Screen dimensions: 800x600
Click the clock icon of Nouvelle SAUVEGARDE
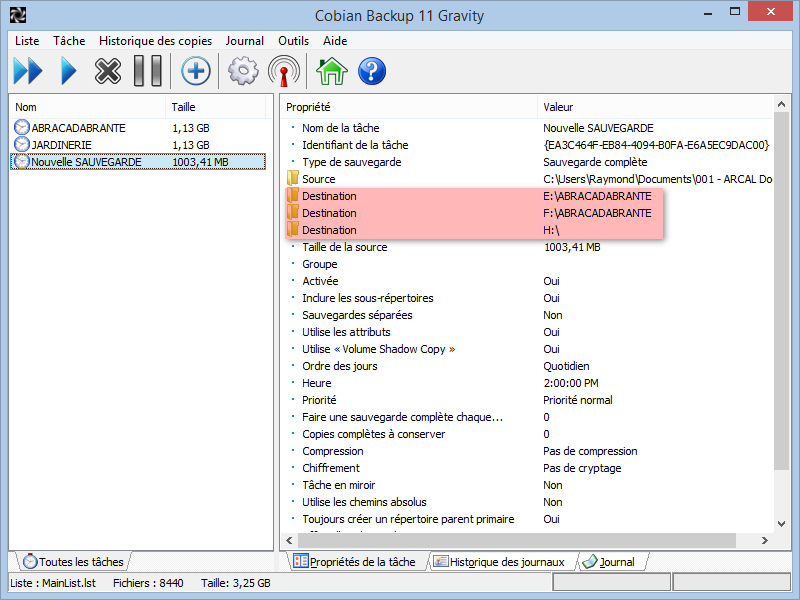pyautogui.click(x=22, y=162)
